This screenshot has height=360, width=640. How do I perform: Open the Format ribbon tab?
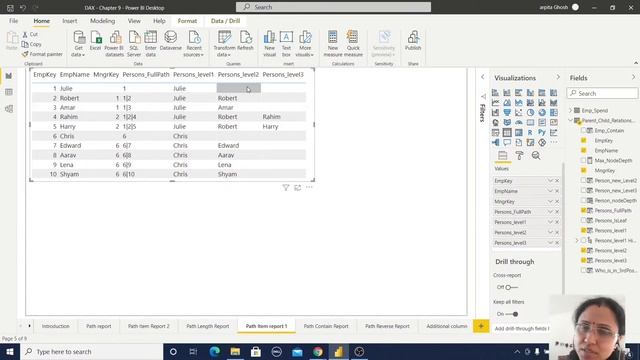(187, 21)
